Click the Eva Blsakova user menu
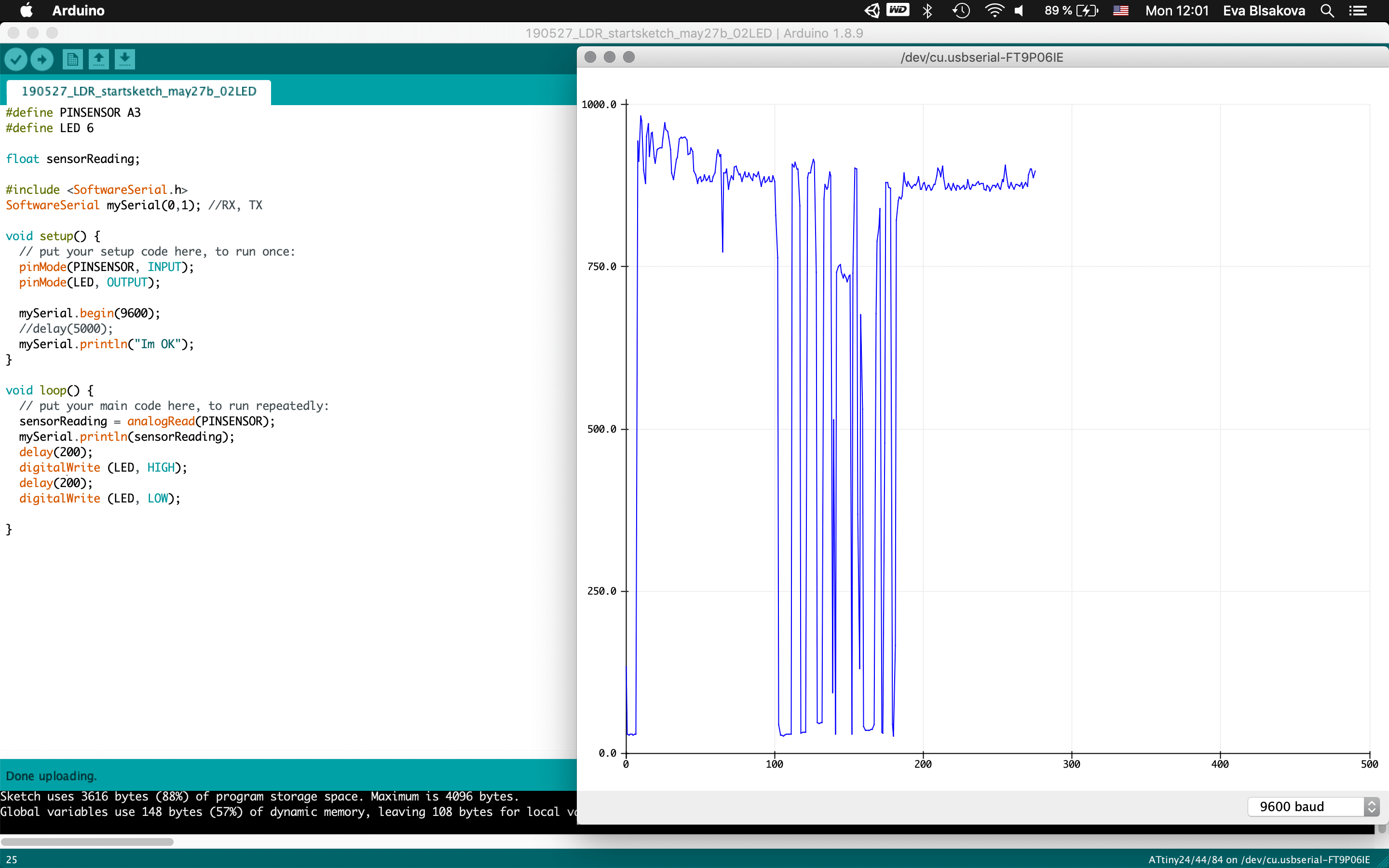 pos(1264,11)
